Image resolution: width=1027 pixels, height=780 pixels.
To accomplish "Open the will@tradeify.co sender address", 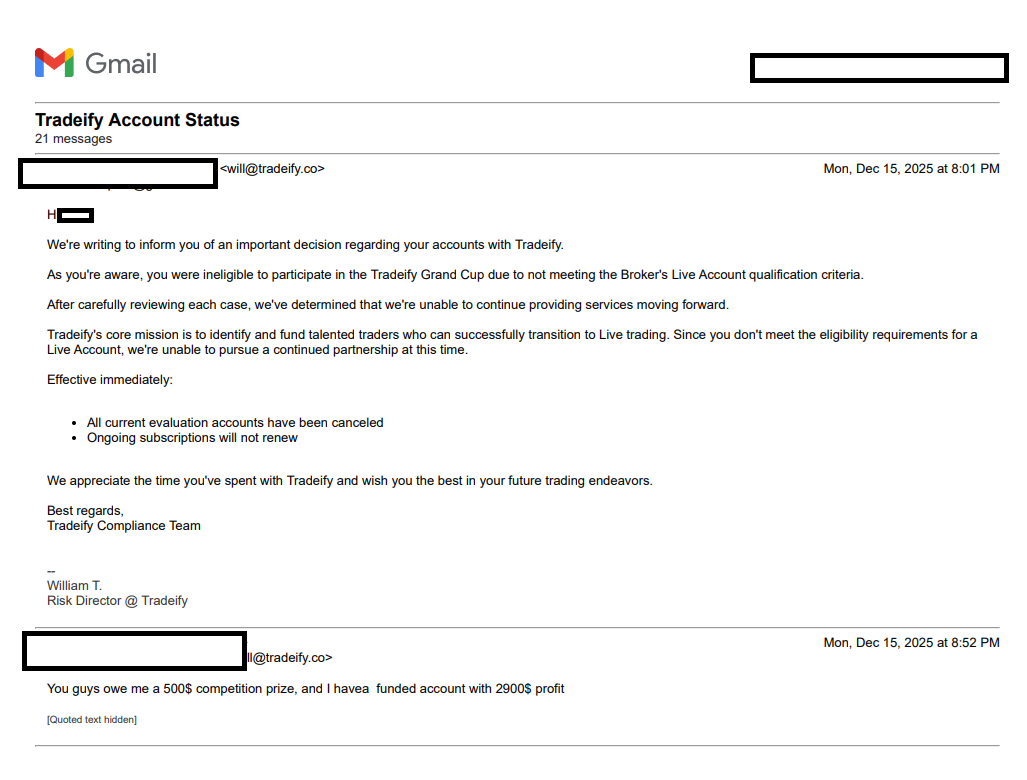I will pos(272,169).
